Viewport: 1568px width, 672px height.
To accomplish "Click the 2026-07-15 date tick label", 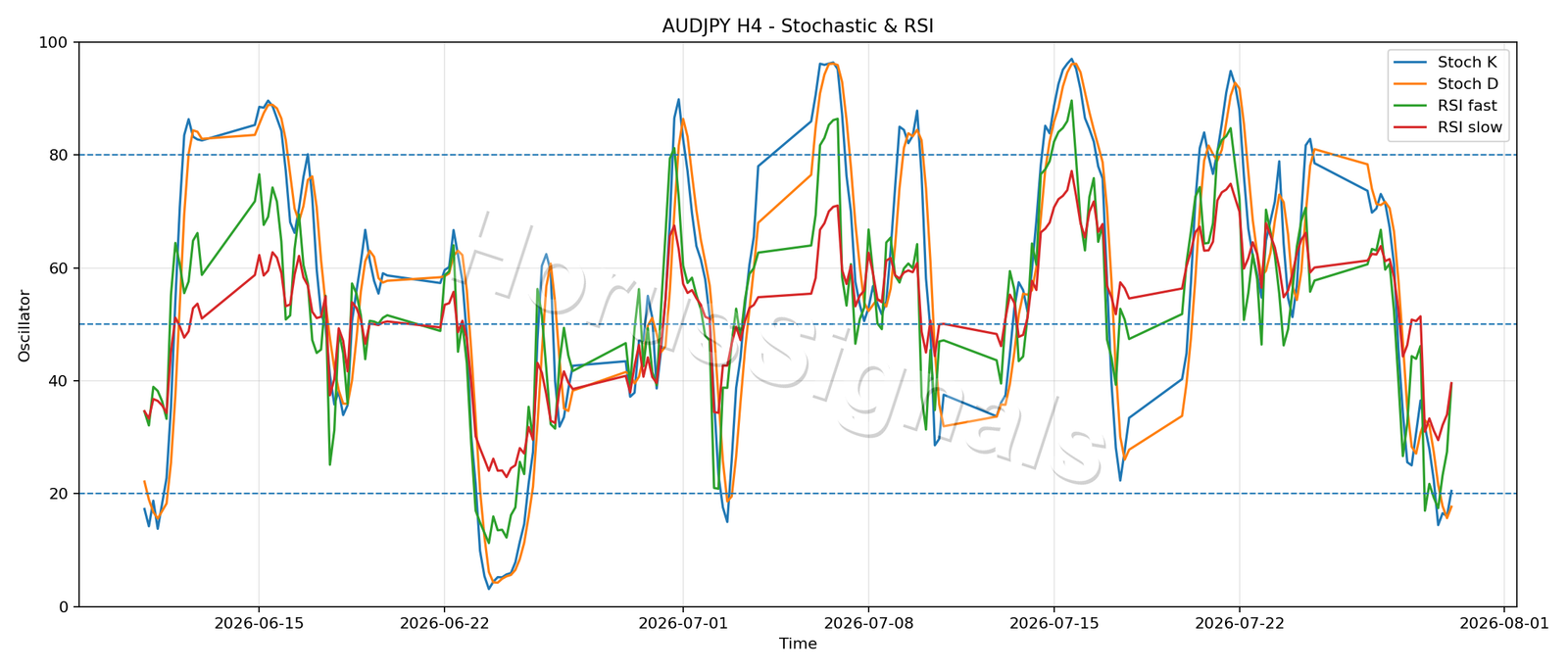I will pyautogui.click(x=1053, y=622).
